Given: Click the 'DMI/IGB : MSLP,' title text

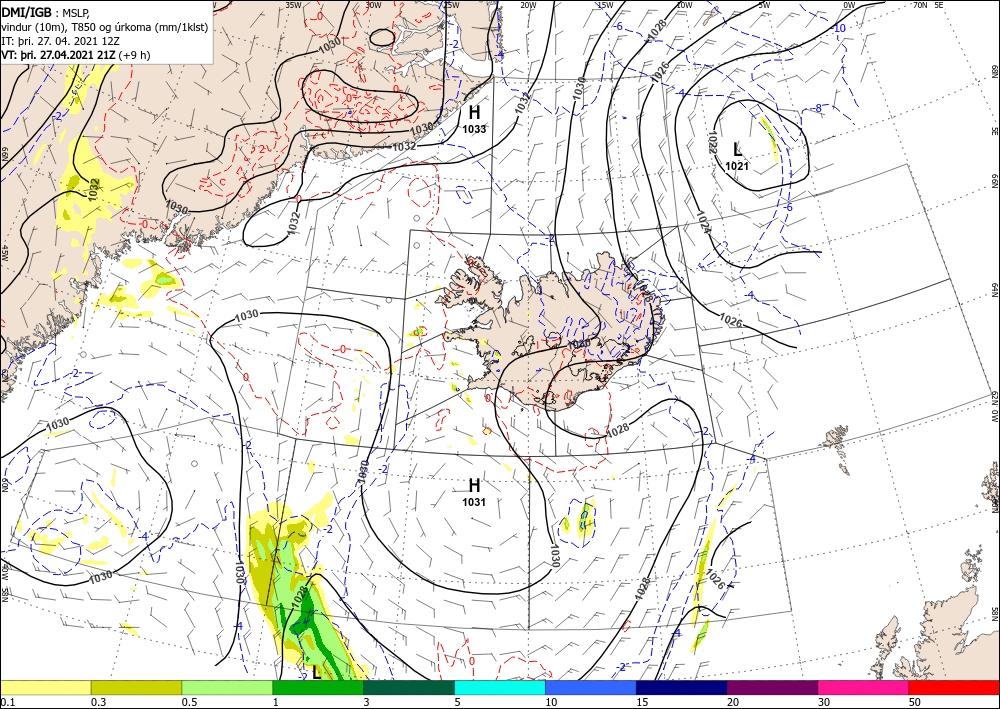Looking at the screenshot, I should [46, 12].
